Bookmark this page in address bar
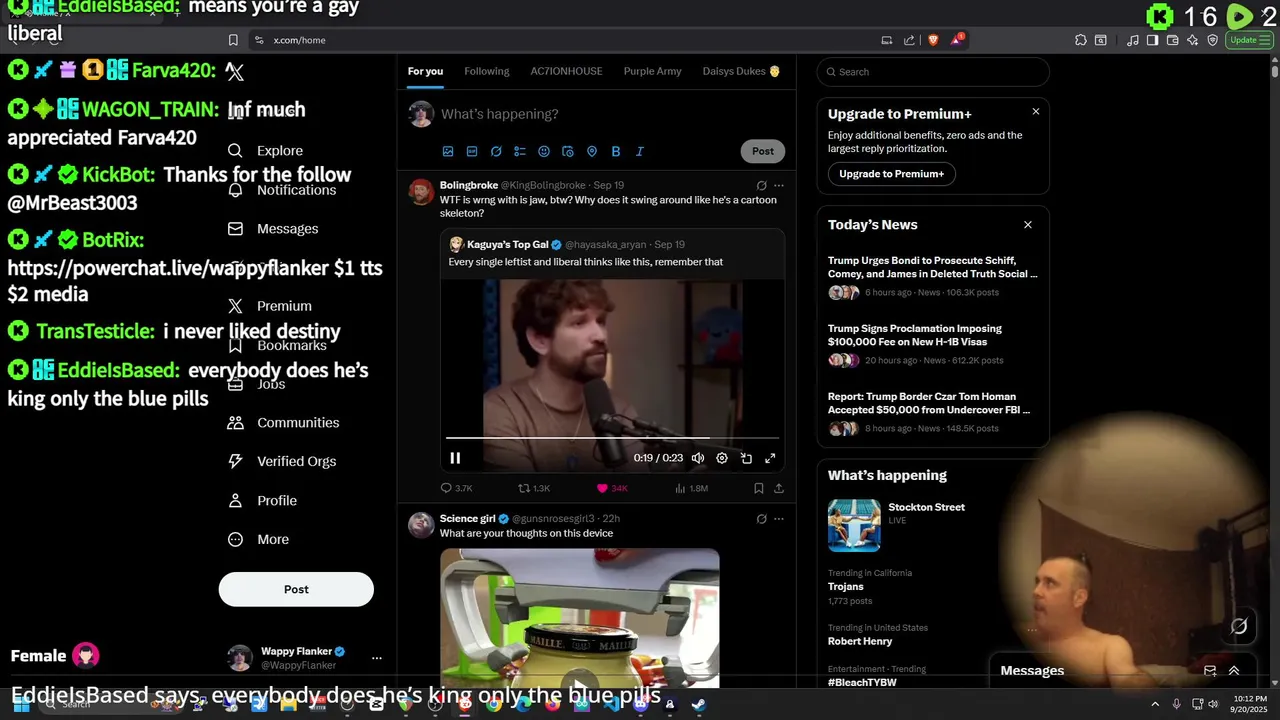1280x720 pixels. pos(233,40)
